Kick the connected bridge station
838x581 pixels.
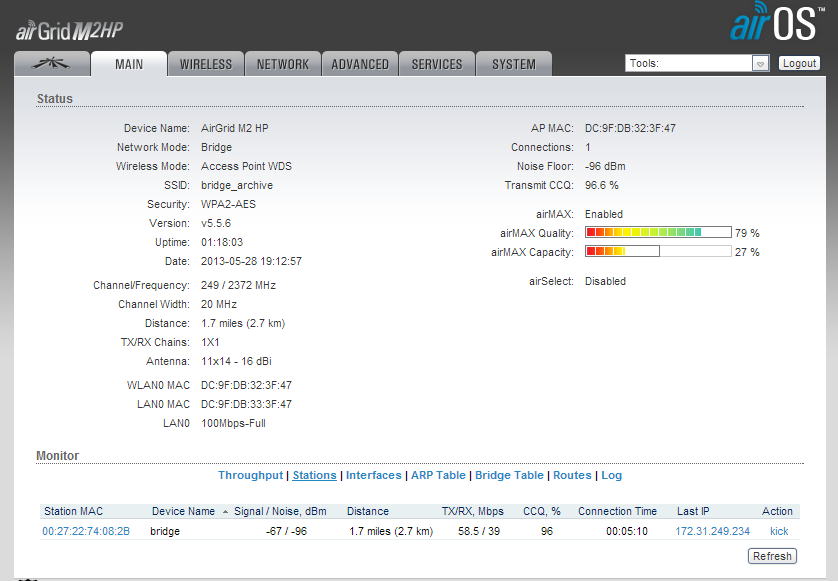tap(778, 531)
